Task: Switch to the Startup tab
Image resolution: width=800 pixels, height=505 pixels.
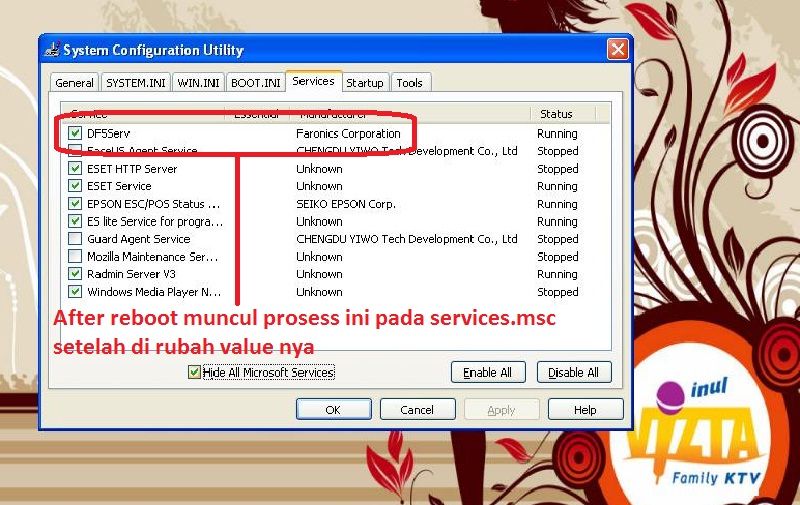Action: [x=365, y=83]
